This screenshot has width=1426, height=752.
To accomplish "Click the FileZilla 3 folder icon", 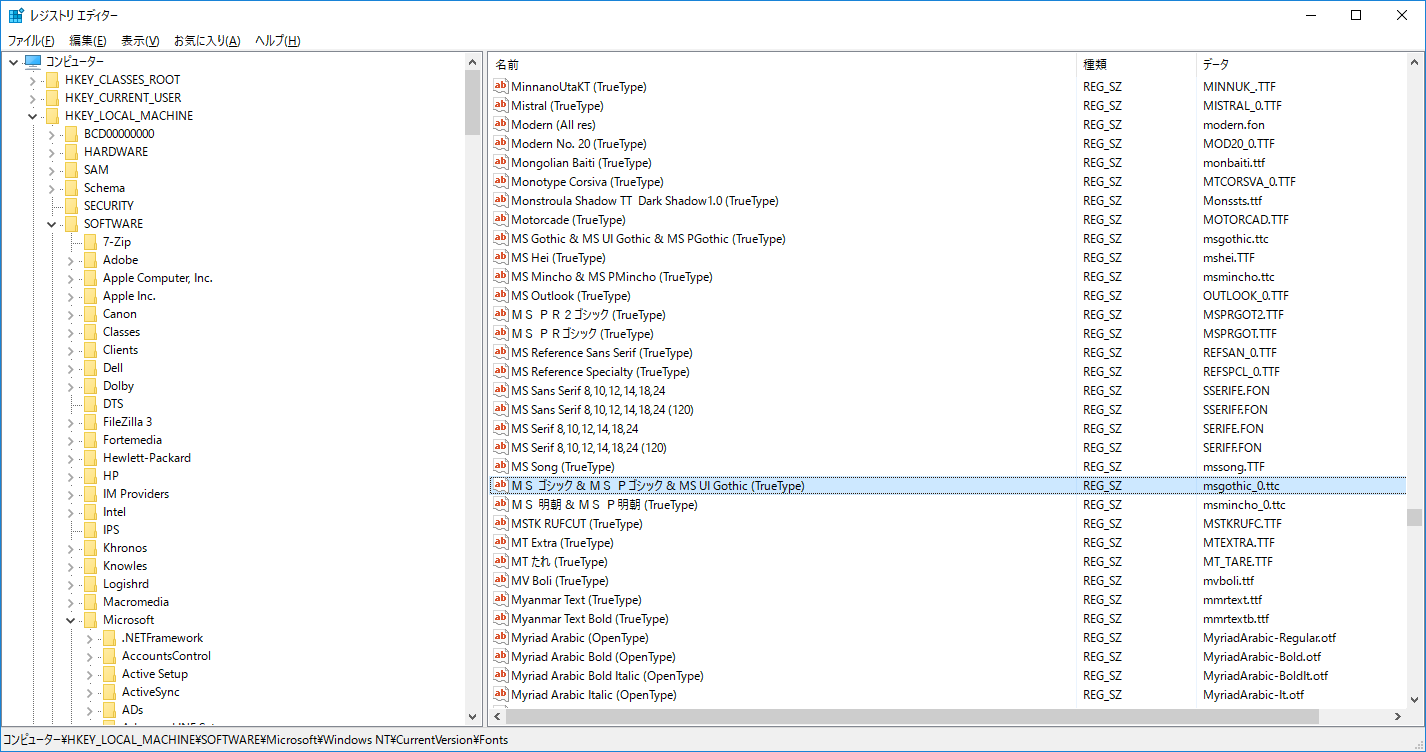I will tap(90, 422).
